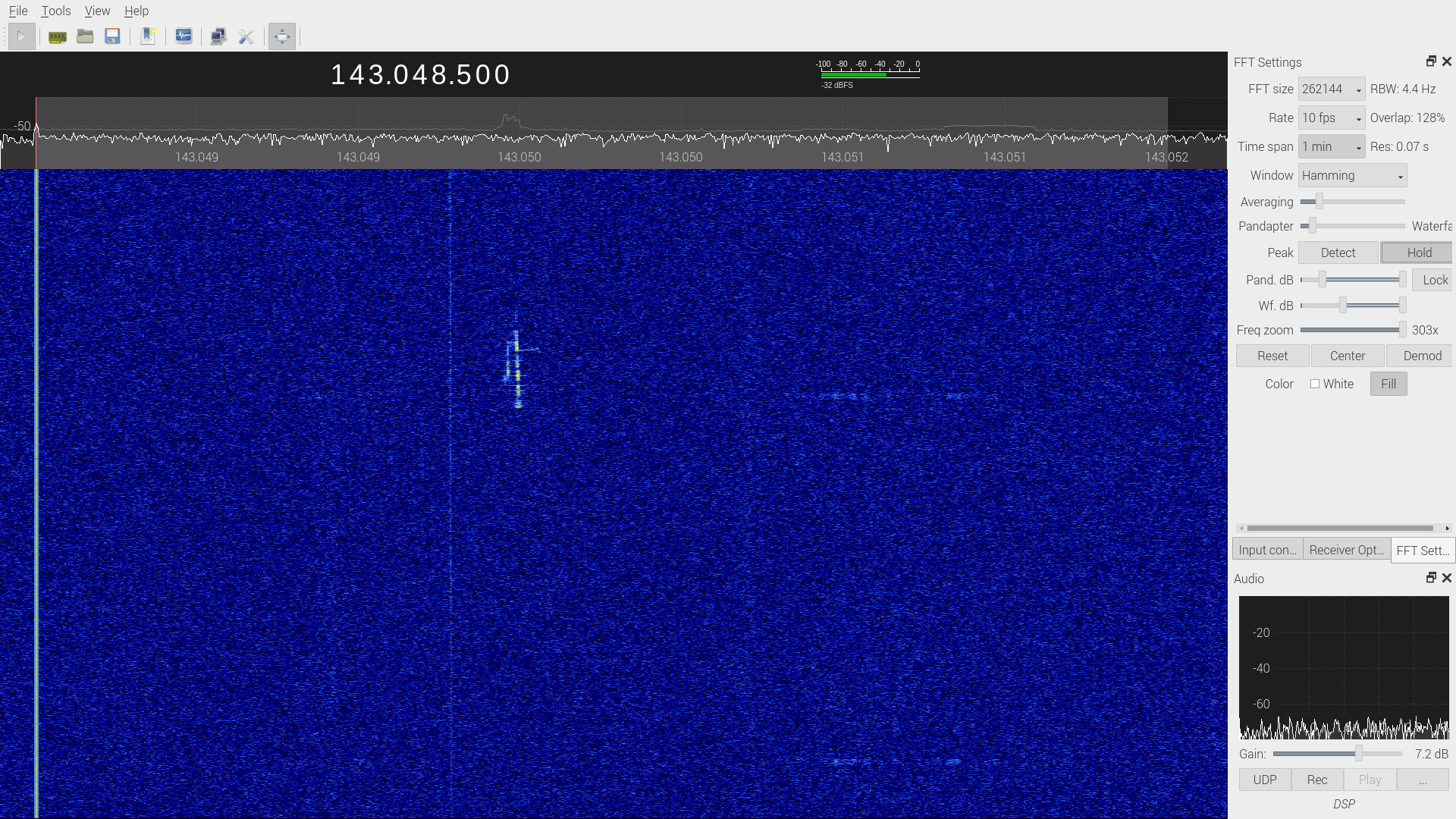This screenshot has width=1456, height=819.
Task: Click the Overlap: 128% readout
Action: 1407,118
